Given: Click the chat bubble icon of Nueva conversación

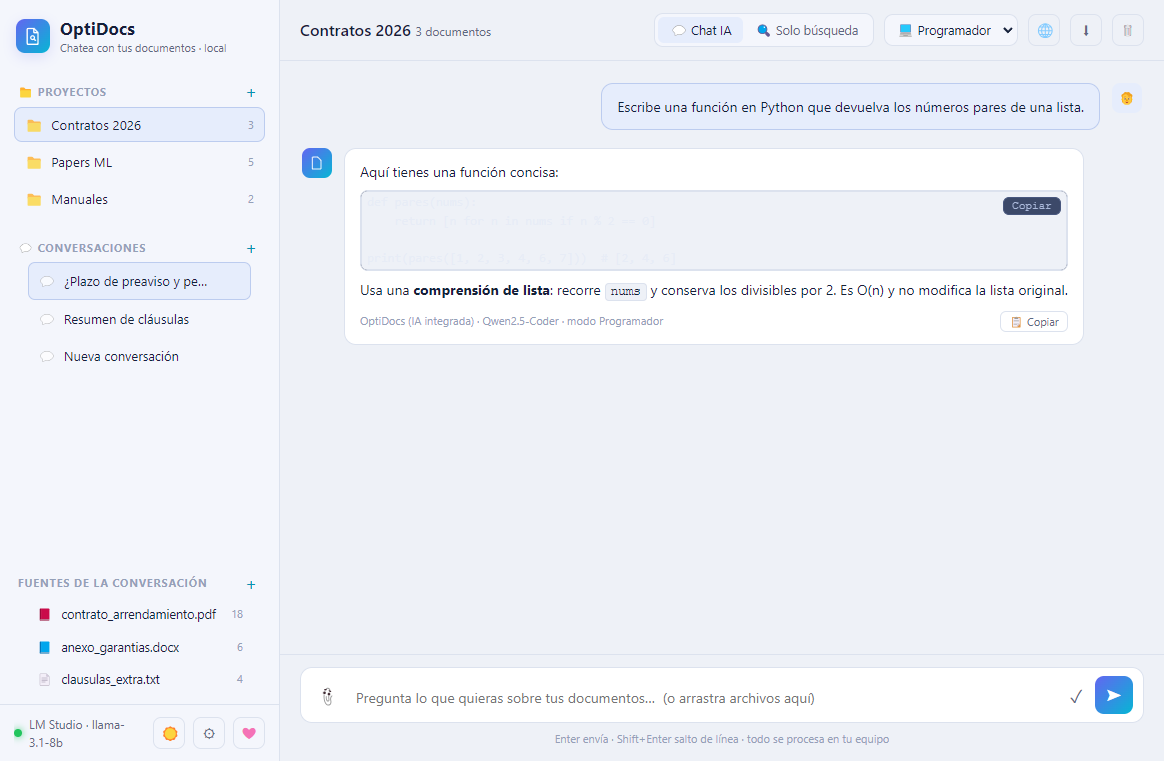Looking at the screenshot, I should pyautogui.click(x=47, y=356).
